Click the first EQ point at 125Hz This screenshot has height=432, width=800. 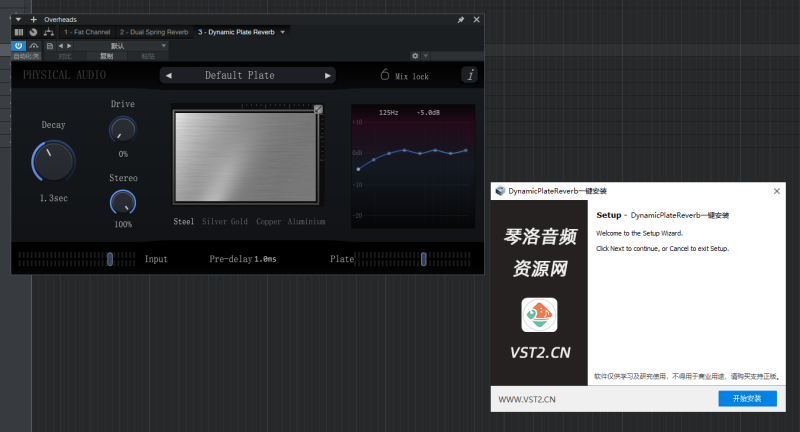358,169
